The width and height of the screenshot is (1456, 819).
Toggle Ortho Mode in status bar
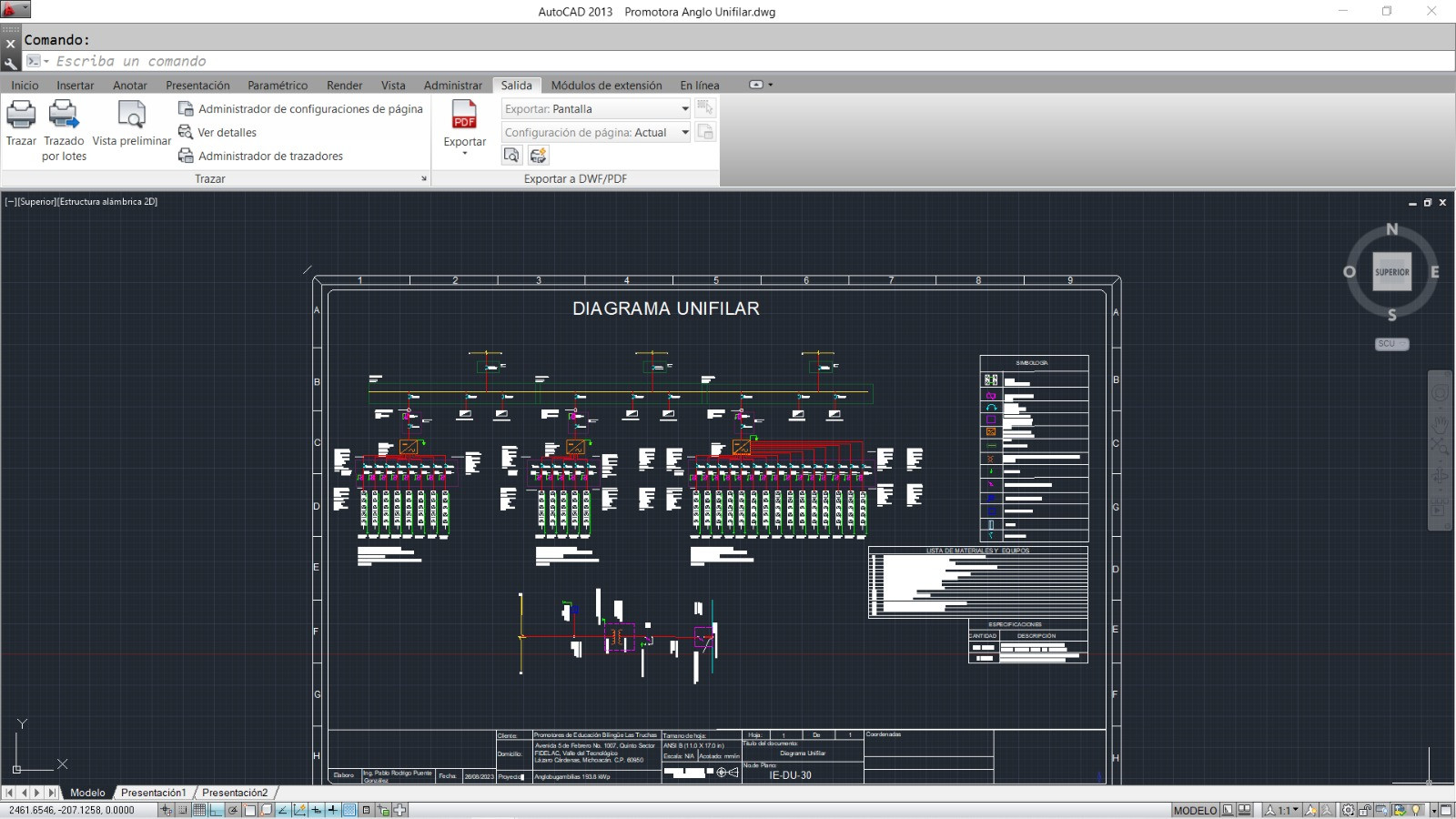(x=216, y=810)
